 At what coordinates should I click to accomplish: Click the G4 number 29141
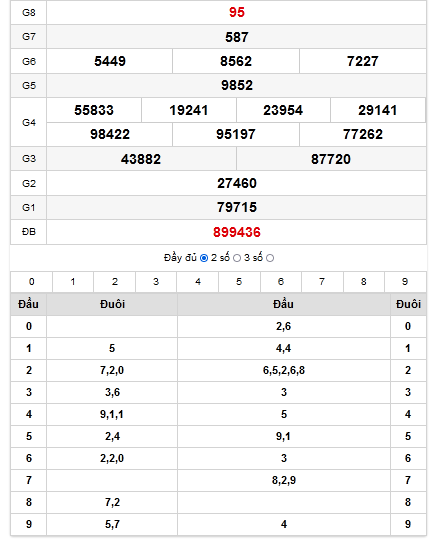[x=378, y=110]
